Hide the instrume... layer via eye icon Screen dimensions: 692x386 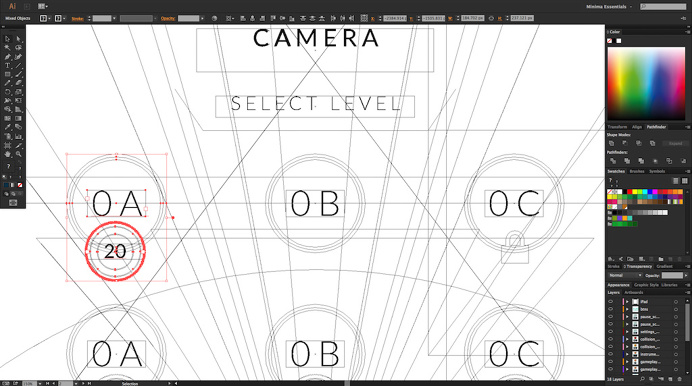point(611,354)
